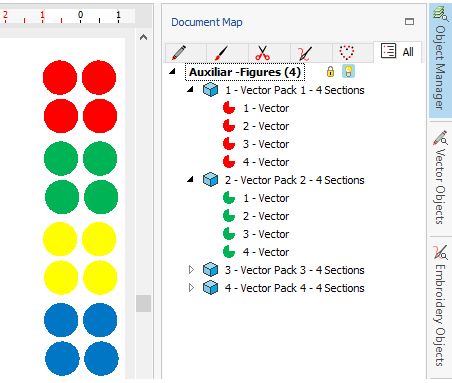Select the needle and thread tab icon

pos(305,53)
